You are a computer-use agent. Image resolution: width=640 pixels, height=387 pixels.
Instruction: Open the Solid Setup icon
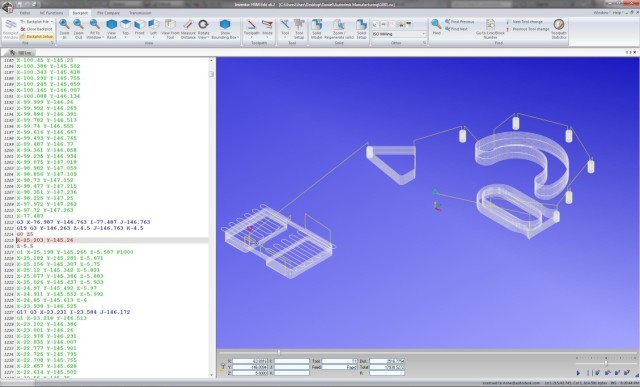click(x=361, y=29)
